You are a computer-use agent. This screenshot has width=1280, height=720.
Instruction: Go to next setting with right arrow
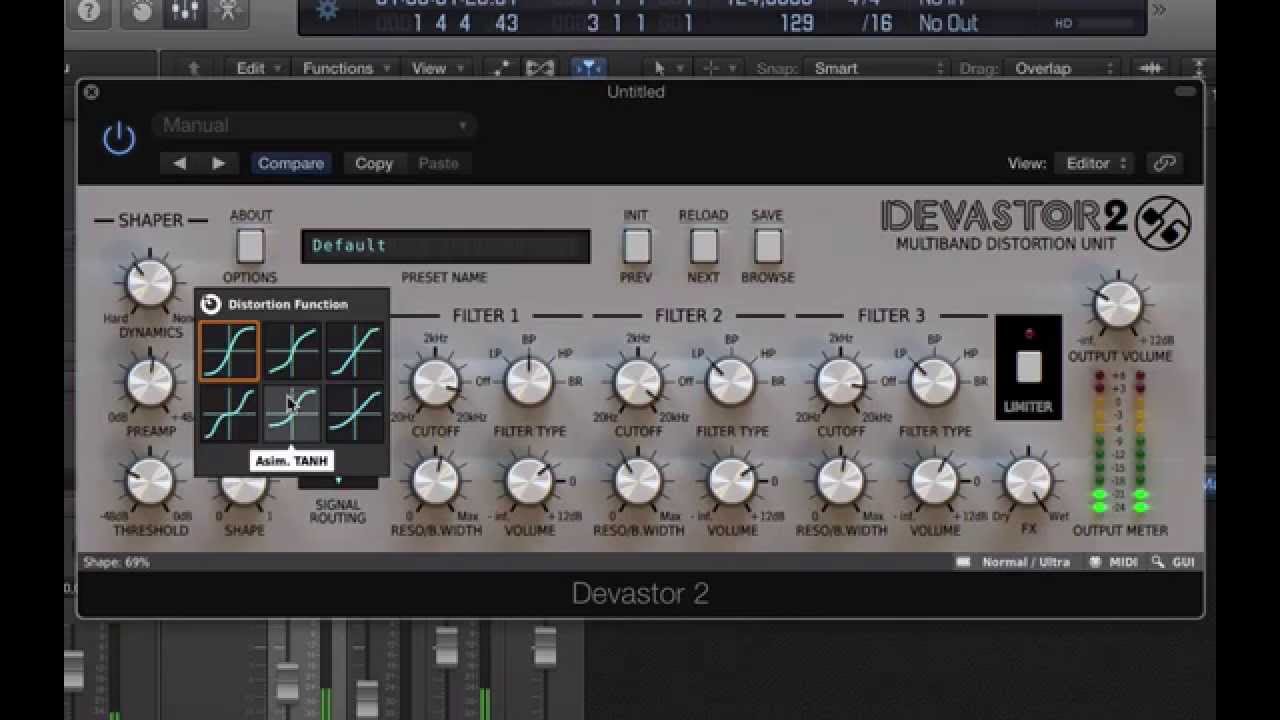pos(218,163)
